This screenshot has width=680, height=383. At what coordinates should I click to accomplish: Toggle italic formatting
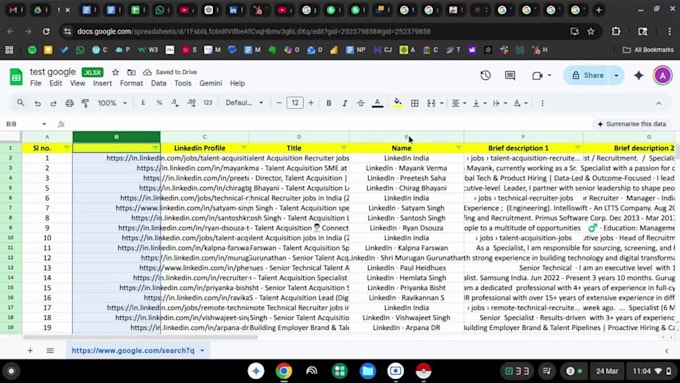pos(345,103)
